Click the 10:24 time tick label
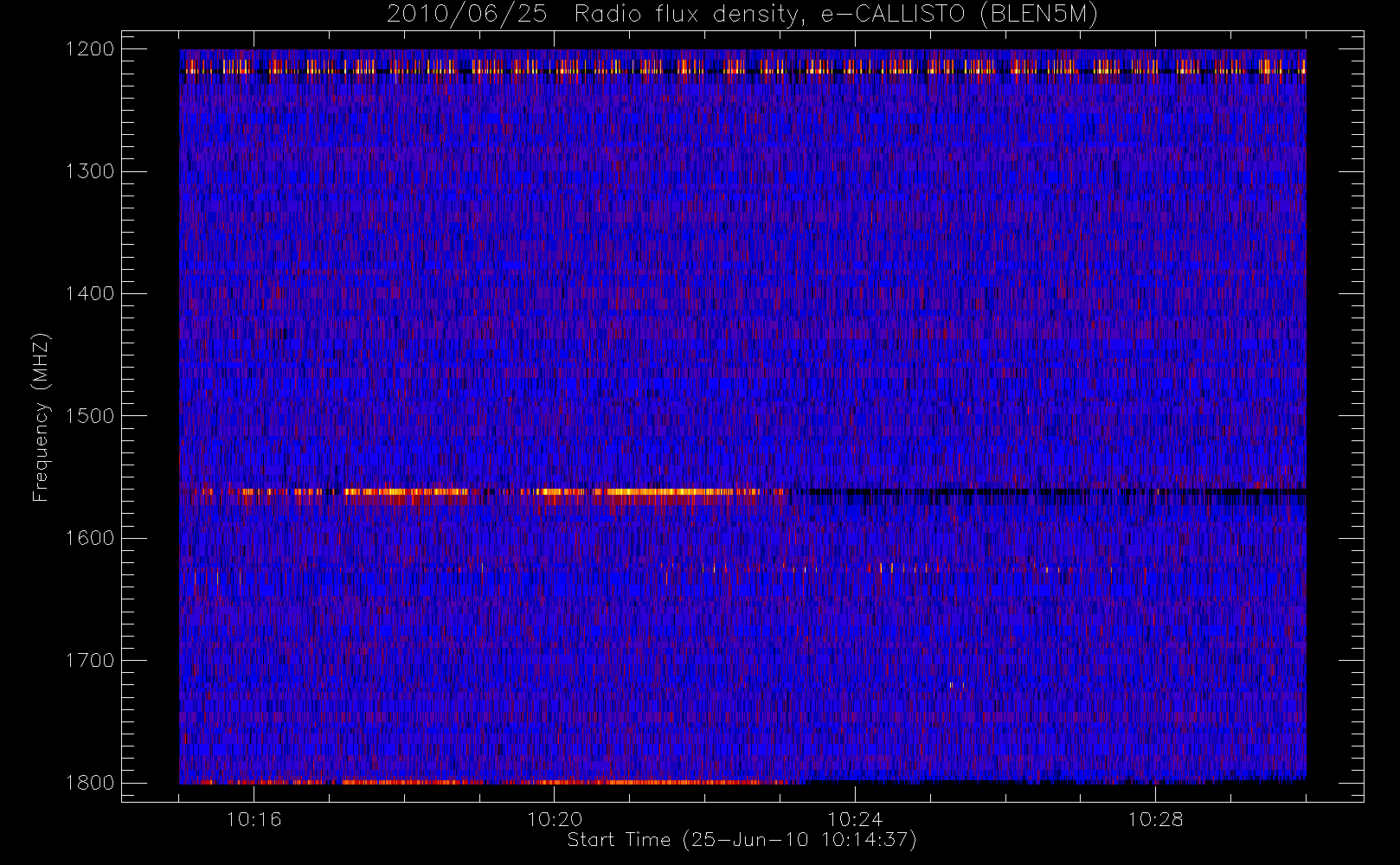 855,819
